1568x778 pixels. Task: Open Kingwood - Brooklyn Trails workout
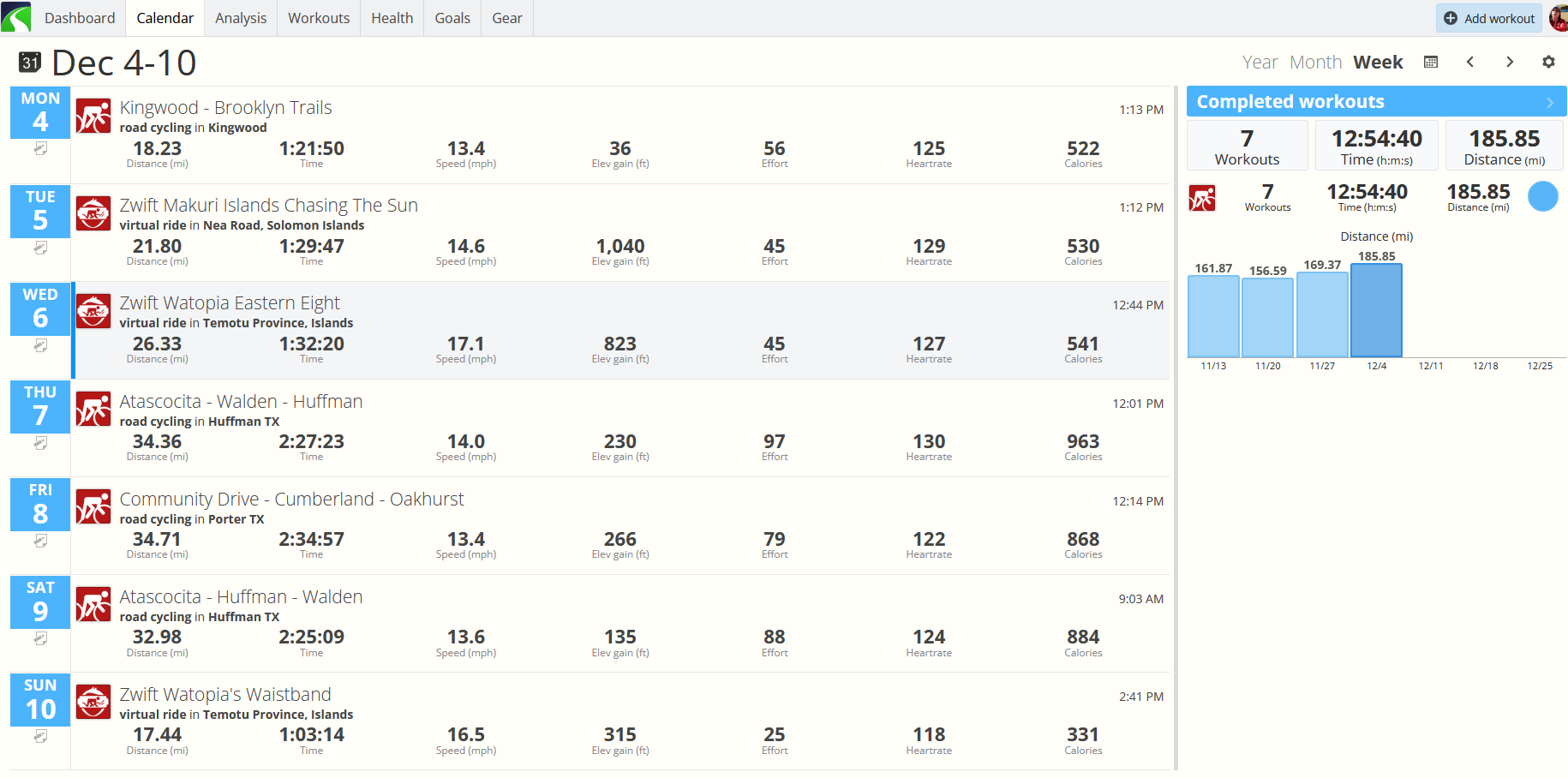[226, 107]
